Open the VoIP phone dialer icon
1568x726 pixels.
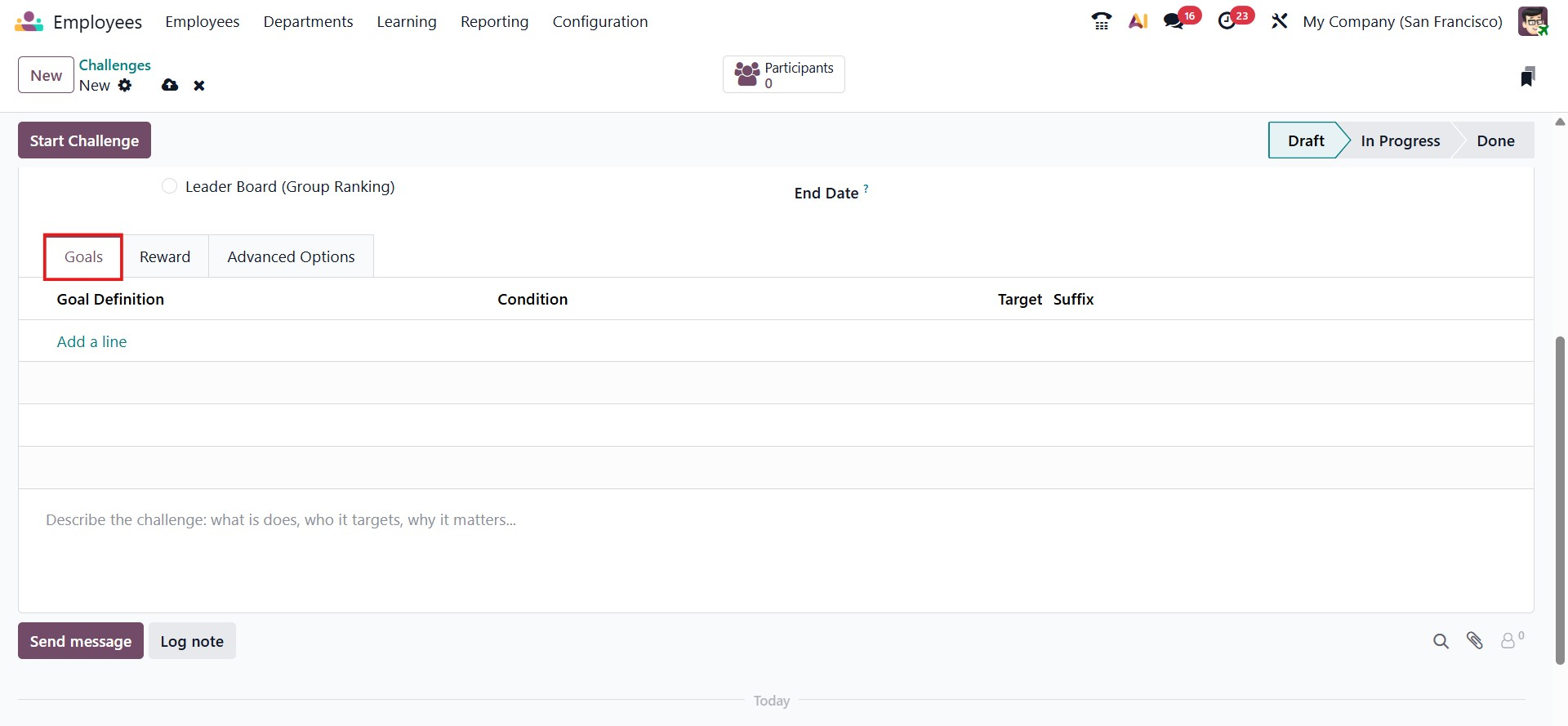pyautogui.click(x=1101, y=21)
